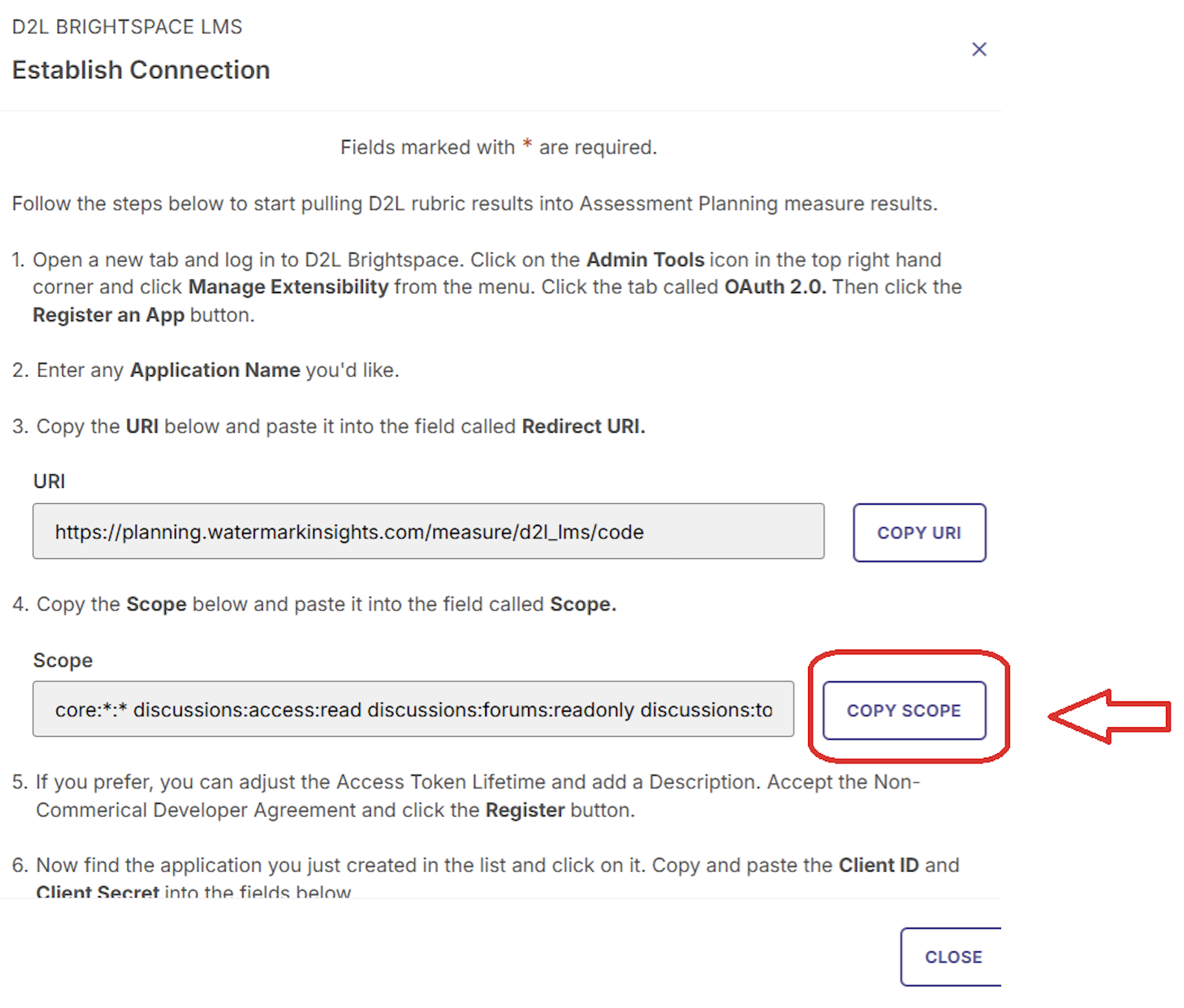This screenshot has height=1008, width=1184.
Task: Click the bold 'Manage Extensibility' text
Action: pos(289,287)
